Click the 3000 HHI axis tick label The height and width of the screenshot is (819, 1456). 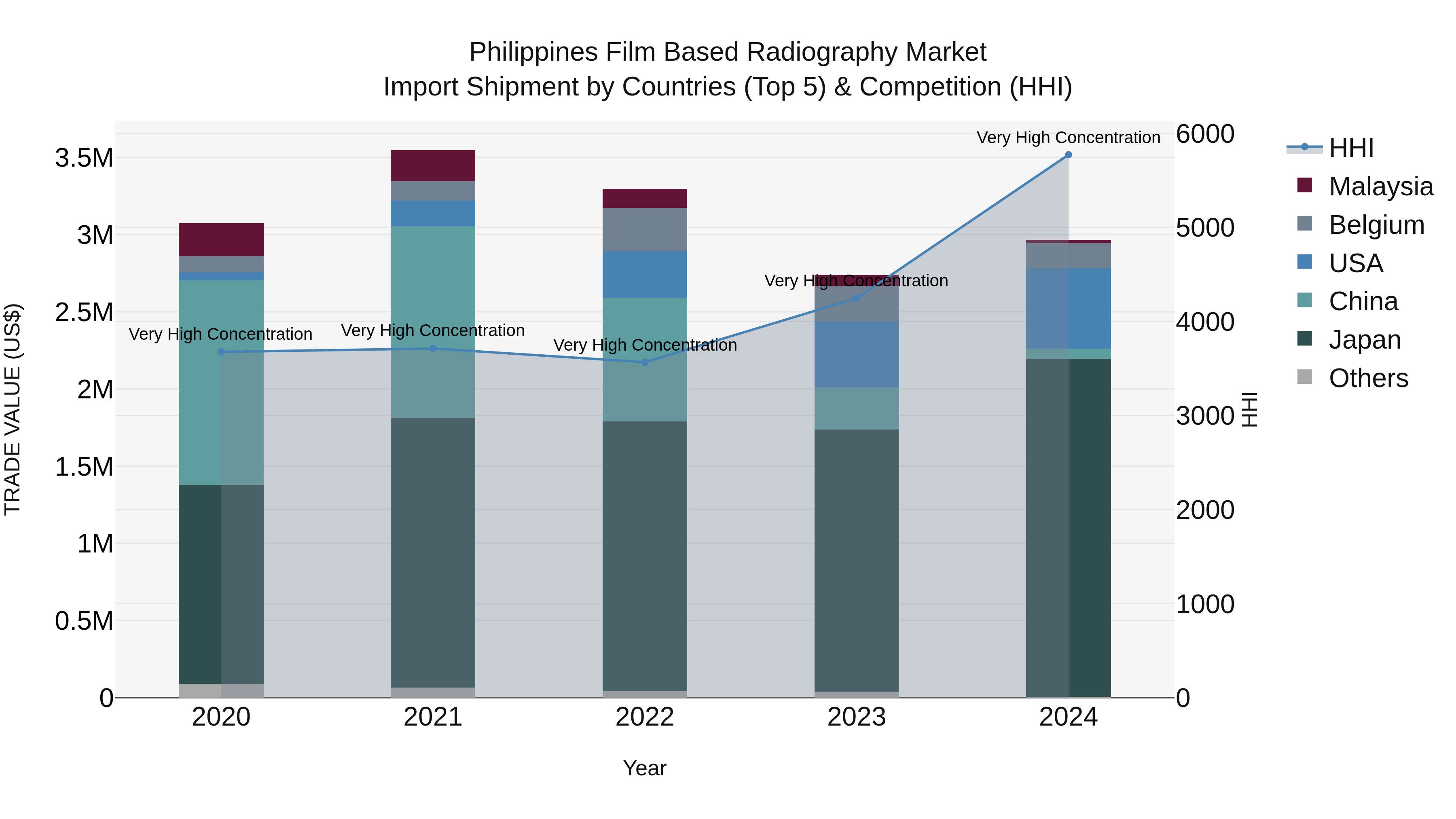1205,416
